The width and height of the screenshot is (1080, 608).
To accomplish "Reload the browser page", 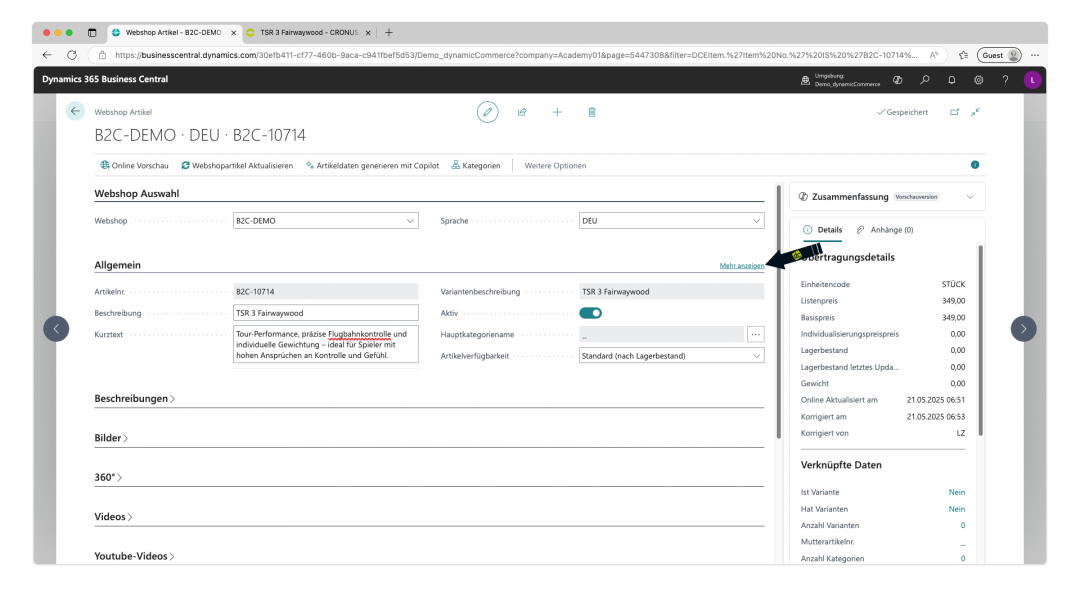I will pos(72,55).
